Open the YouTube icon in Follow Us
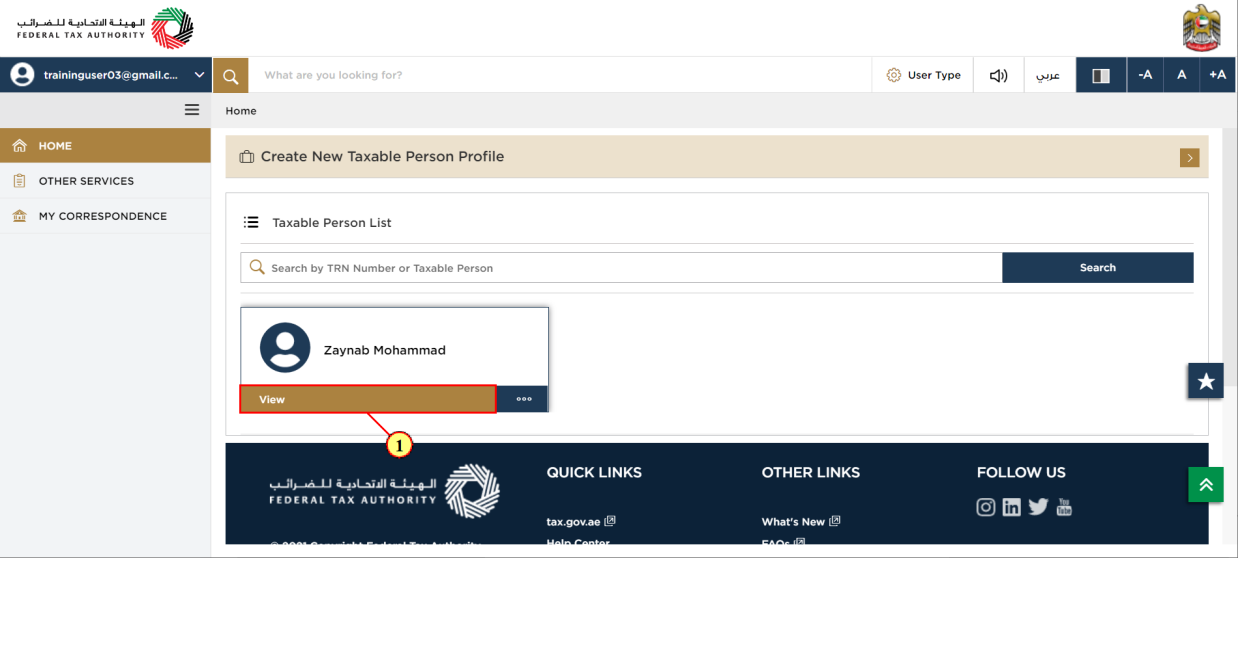The width and height of the screenshot is (1238, 648). coord(1064,507)
